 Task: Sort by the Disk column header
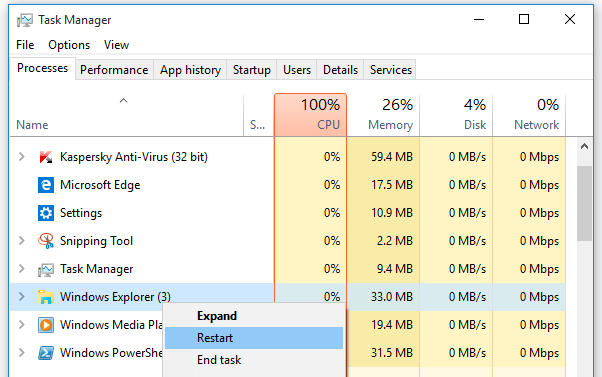point(456,115)
